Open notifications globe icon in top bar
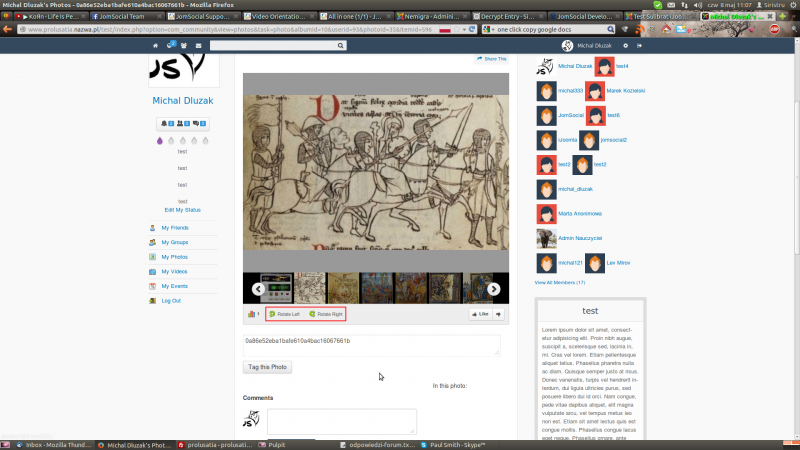This screenshot has width=800, height=450. (x=170, y=45)
